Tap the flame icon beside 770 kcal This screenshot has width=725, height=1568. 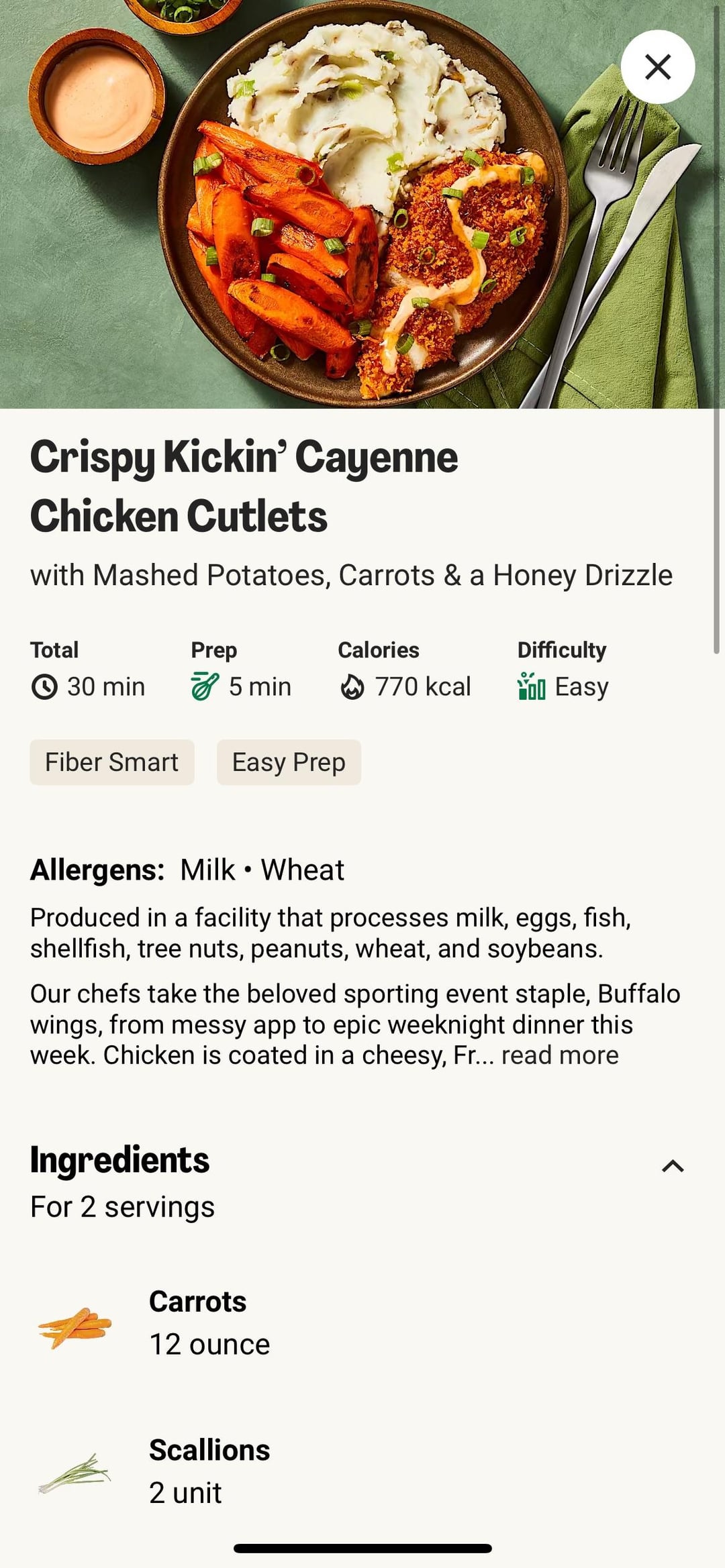tap(352, 687)
